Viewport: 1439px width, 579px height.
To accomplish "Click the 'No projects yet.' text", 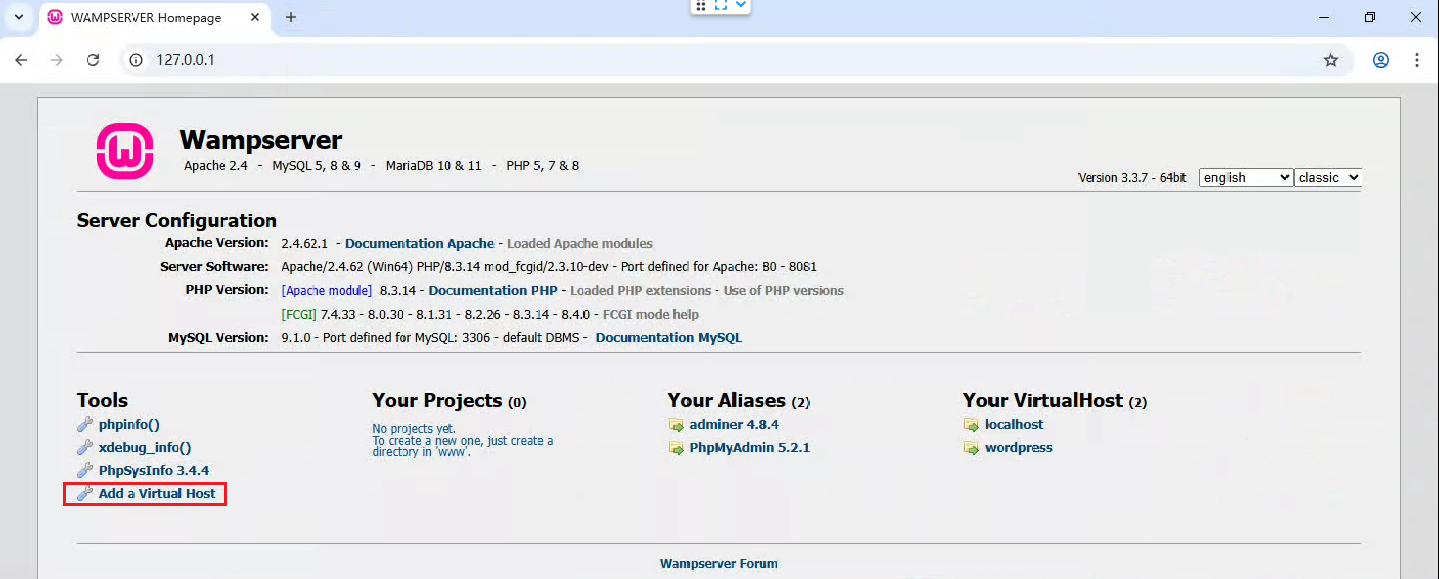I will pyautogui.click(x=414, y=429).
